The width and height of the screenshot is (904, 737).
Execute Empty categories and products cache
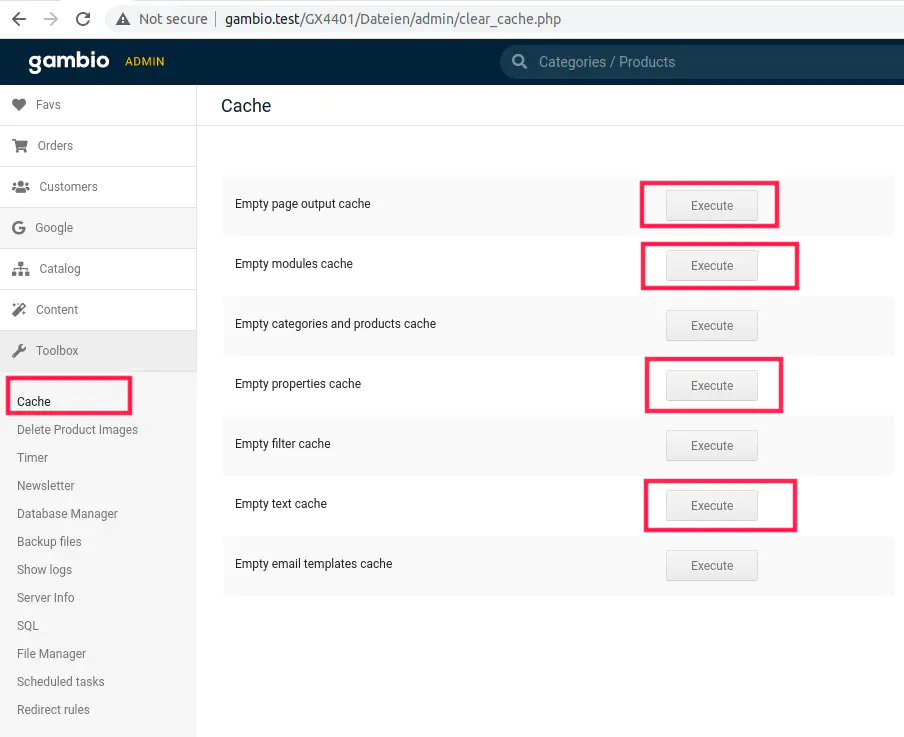coord(711,326)
